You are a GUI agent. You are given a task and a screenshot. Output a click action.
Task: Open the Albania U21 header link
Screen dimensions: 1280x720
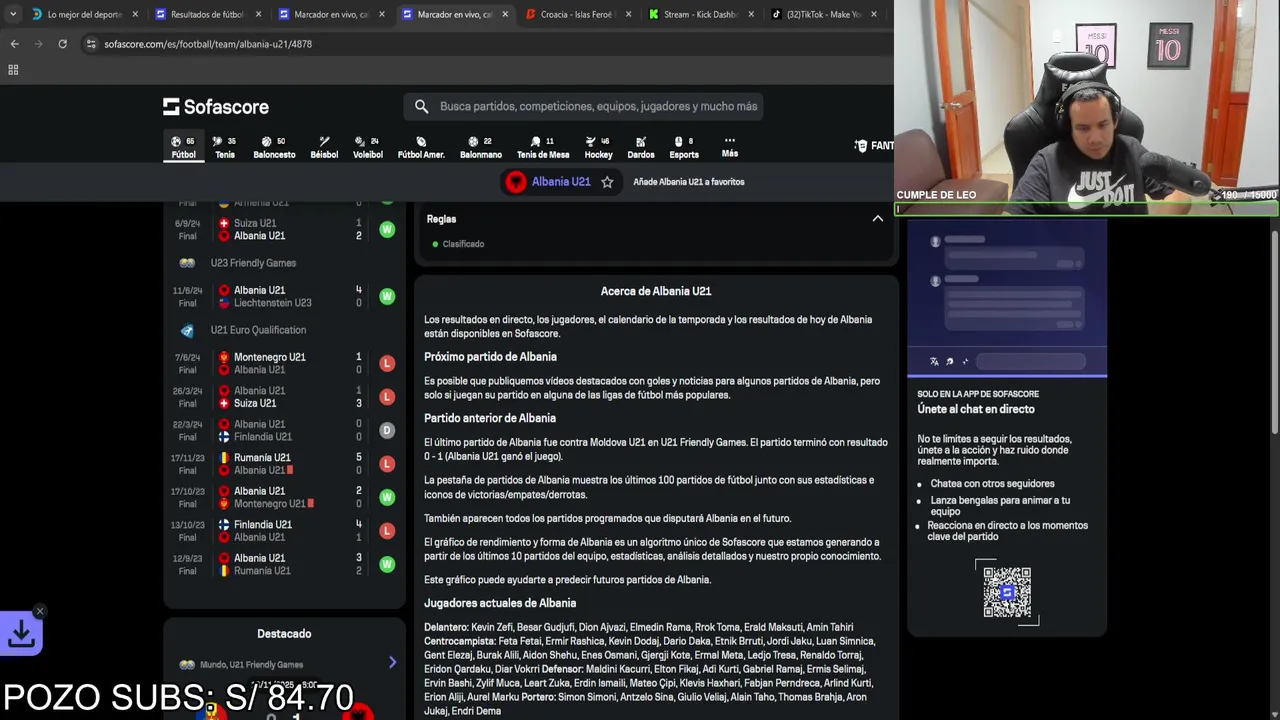coord(561,182)
